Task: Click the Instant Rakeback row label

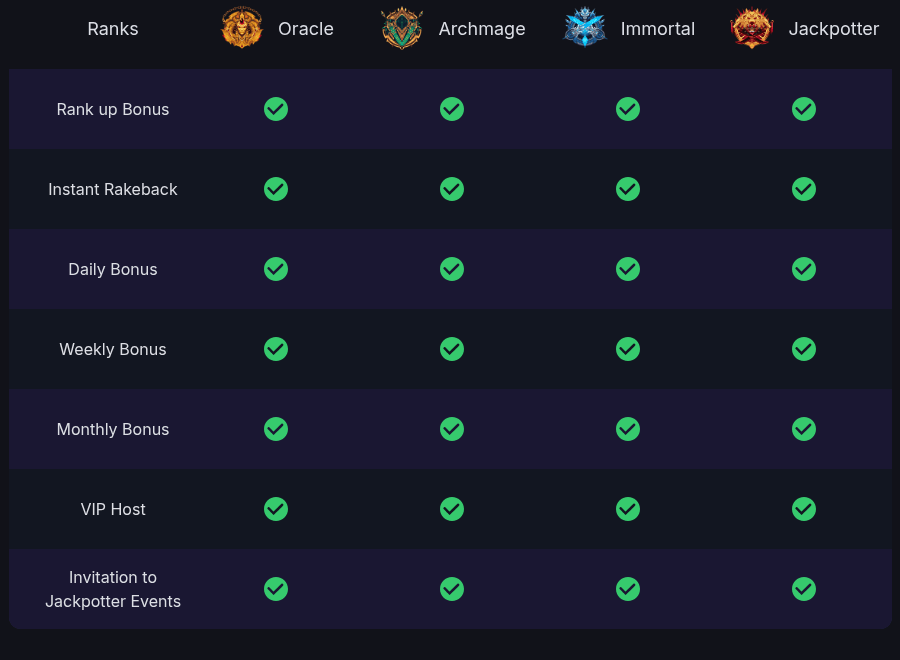Action: [113, 189]
